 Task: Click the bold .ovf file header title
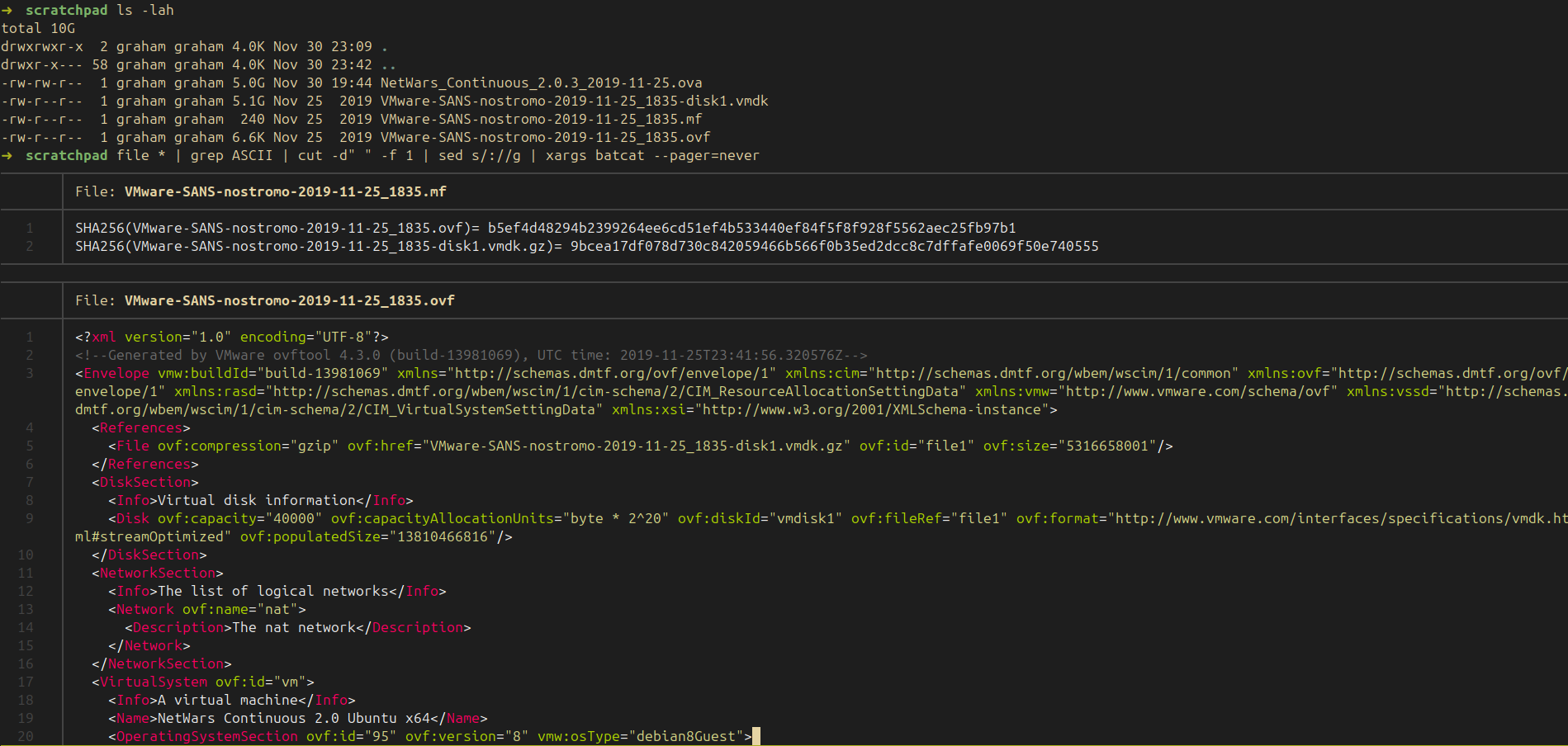point(289,301)
